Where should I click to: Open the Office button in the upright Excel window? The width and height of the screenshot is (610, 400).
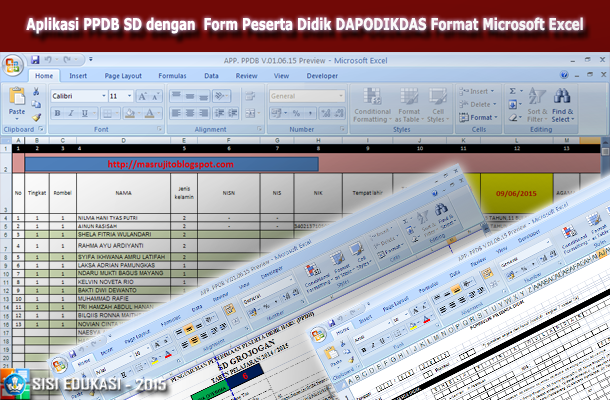click(x=12, y=65)
